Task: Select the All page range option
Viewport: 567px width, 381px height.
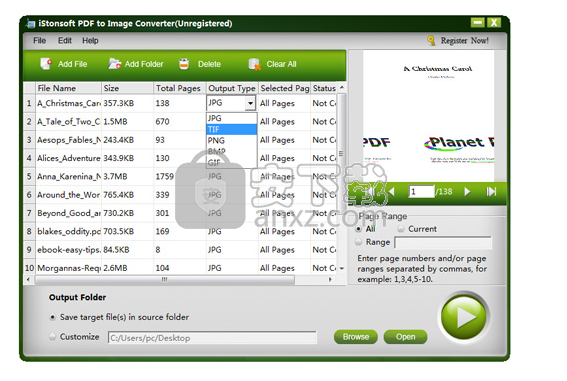Action: 358,229
